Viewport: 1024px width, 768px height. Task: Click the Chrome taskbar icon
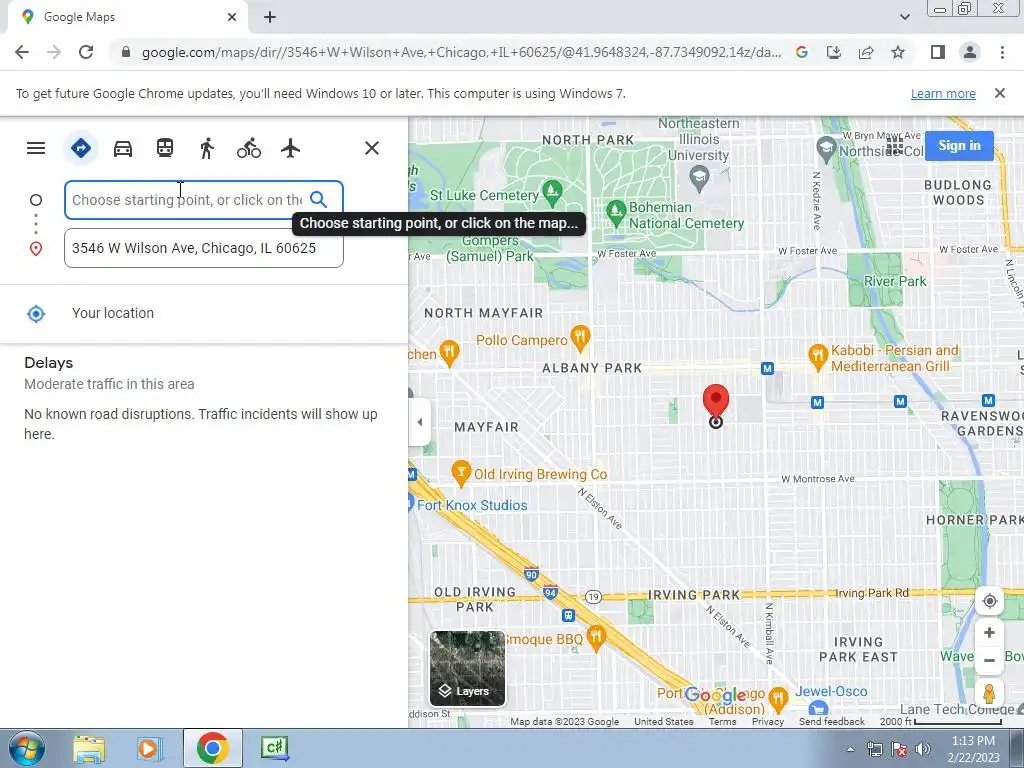point(212,748)
